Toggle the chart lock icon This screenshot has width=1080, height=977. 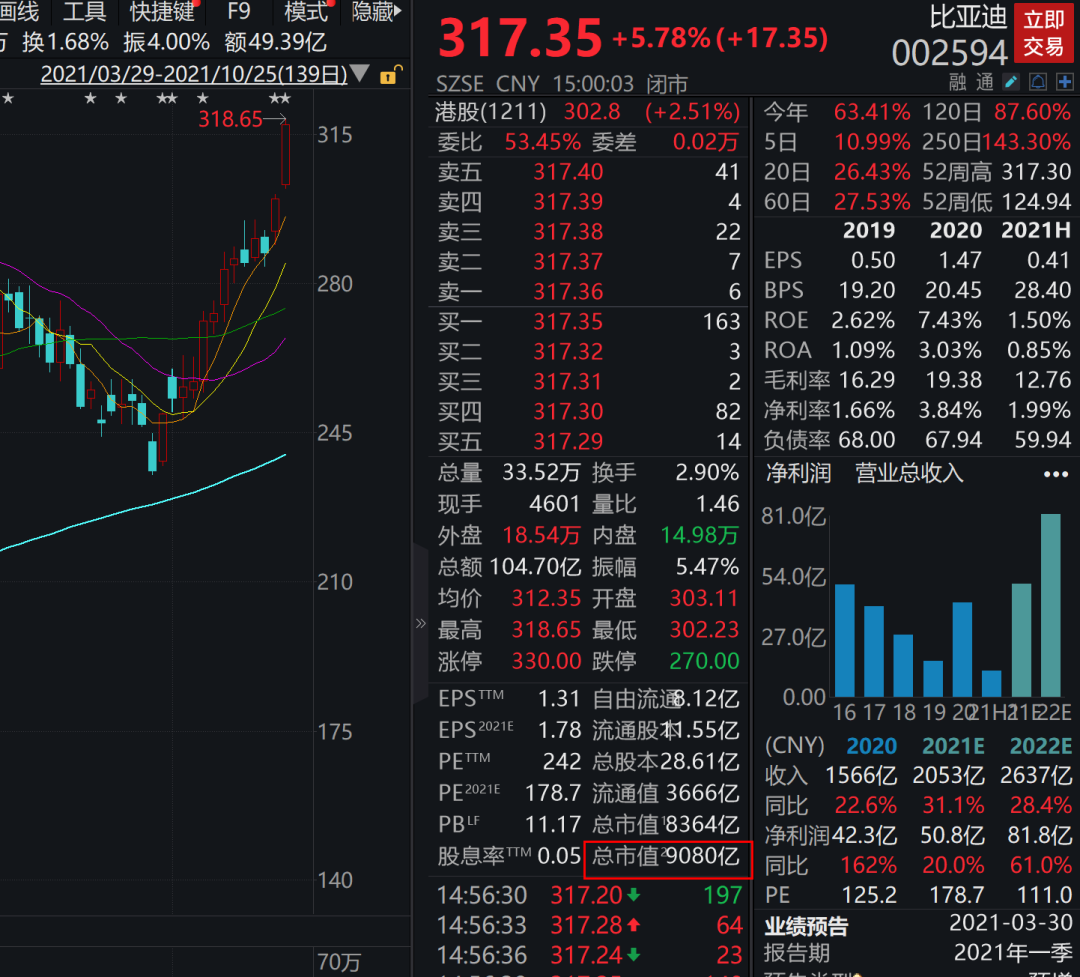pyautogui.click(x=391, y=74)
